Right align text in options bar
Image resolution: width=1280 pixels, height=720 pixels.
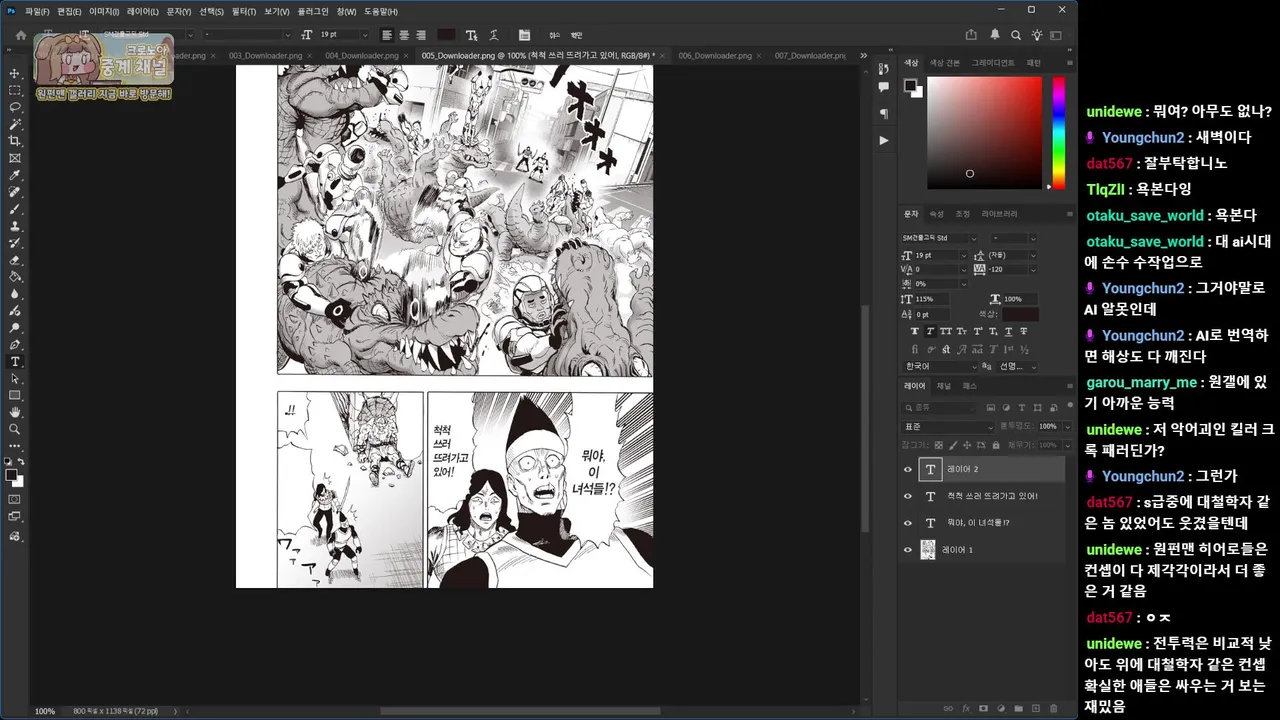(421, 35)
